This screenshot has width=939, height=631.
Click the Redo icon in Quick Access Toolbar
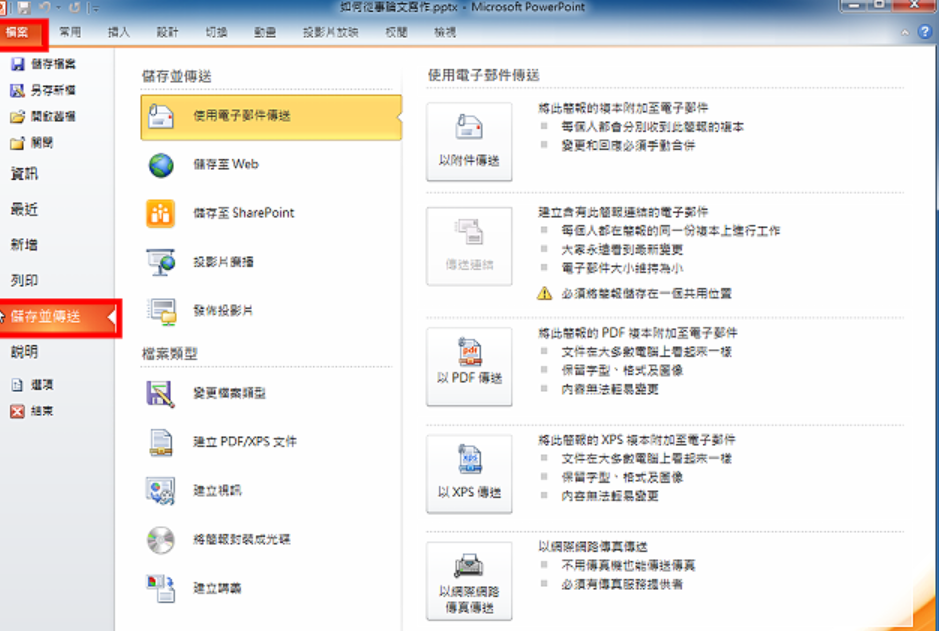coord(74,7)
